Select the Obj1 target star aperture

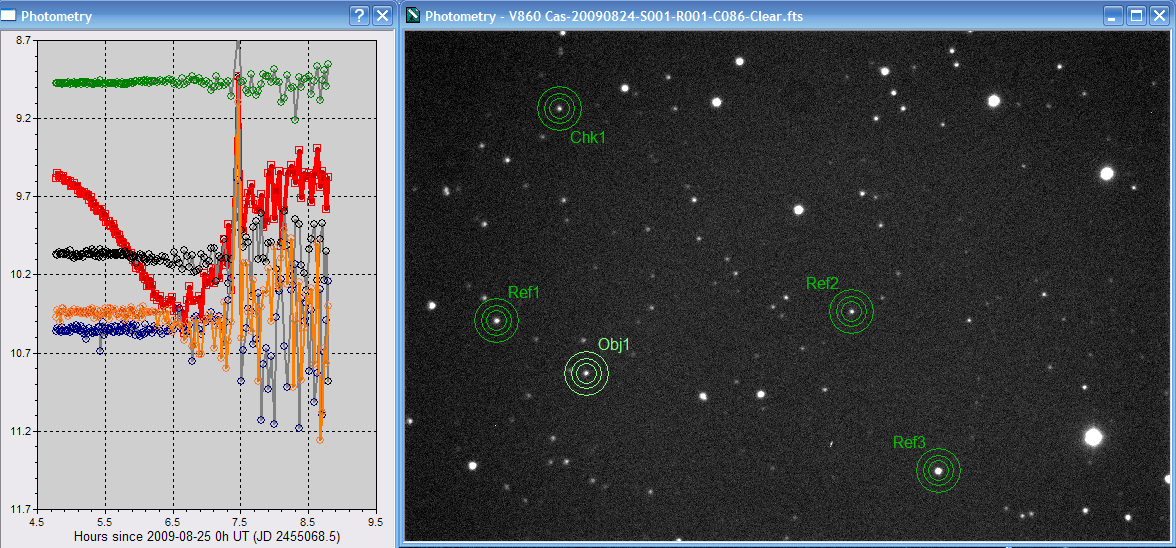pos(586,373)
